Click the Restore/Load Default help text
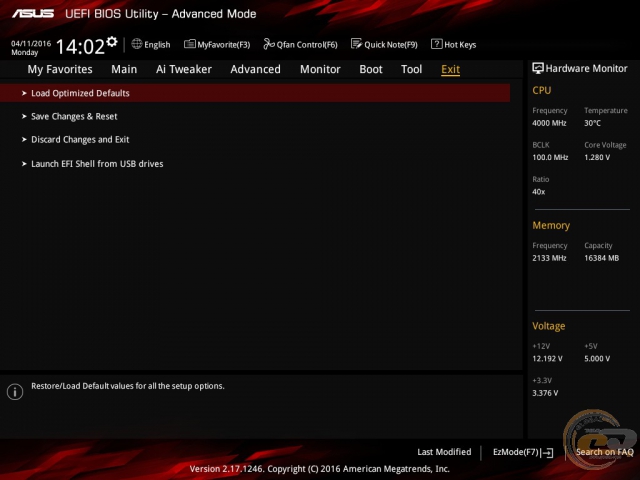Image resolution: width=640 pixels, height=480 pixels. pyautogui.click(x=128, y=386)
